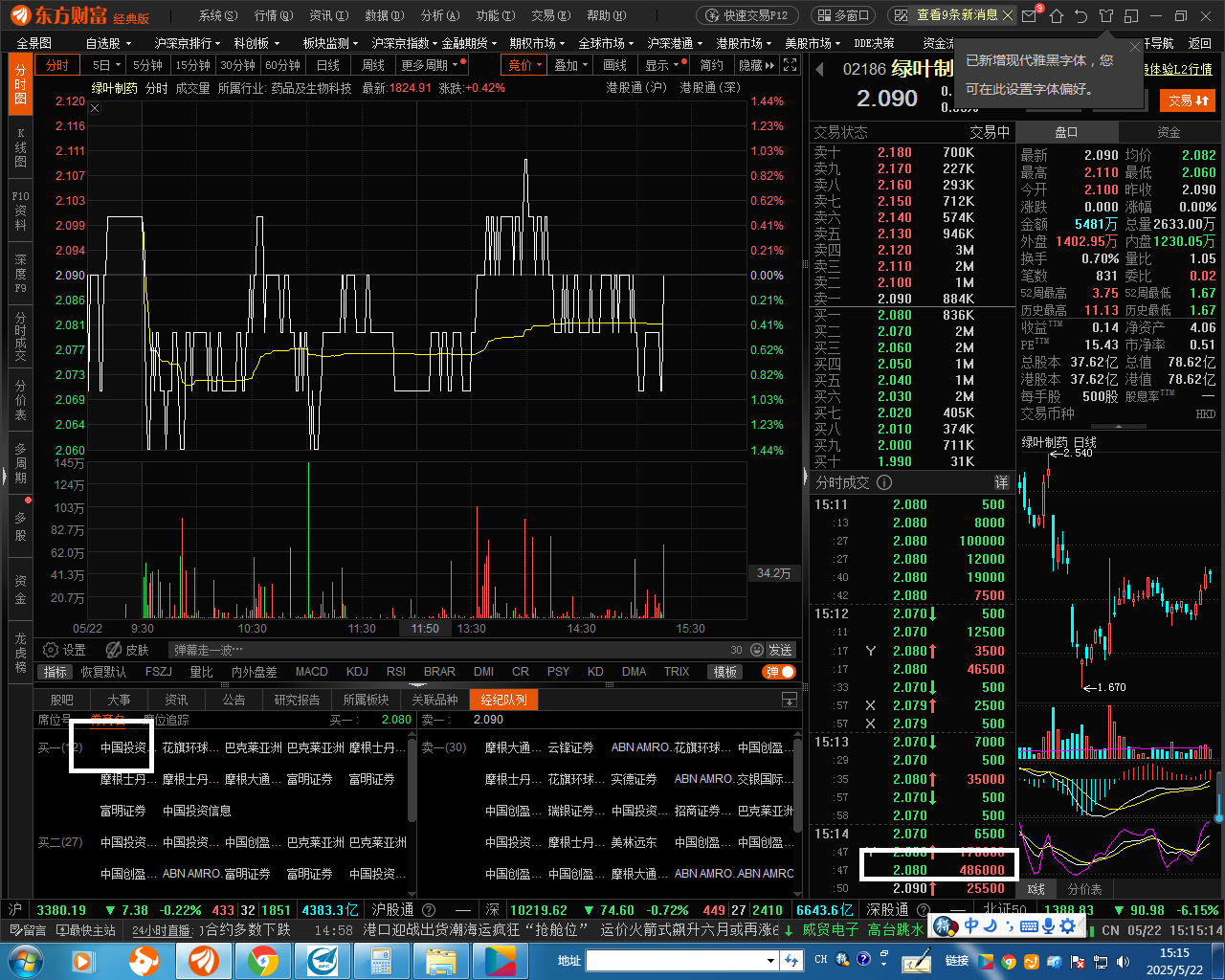This screenshot has height=980, width=1225.
Task: Toggle 画线 drawing mode
Action: point(614,65)
